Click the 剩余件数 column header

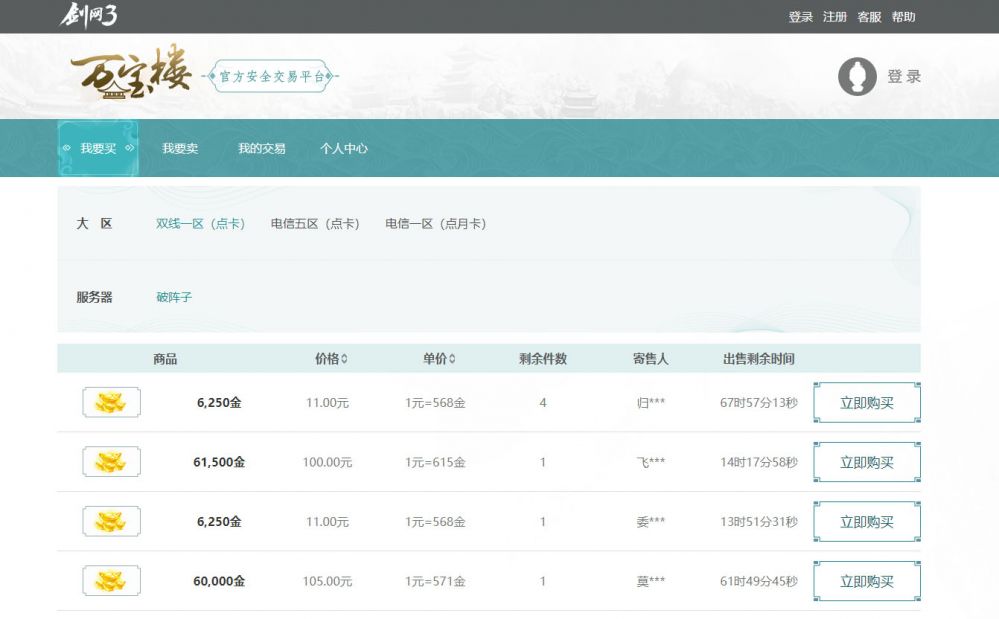click(543, 359)
